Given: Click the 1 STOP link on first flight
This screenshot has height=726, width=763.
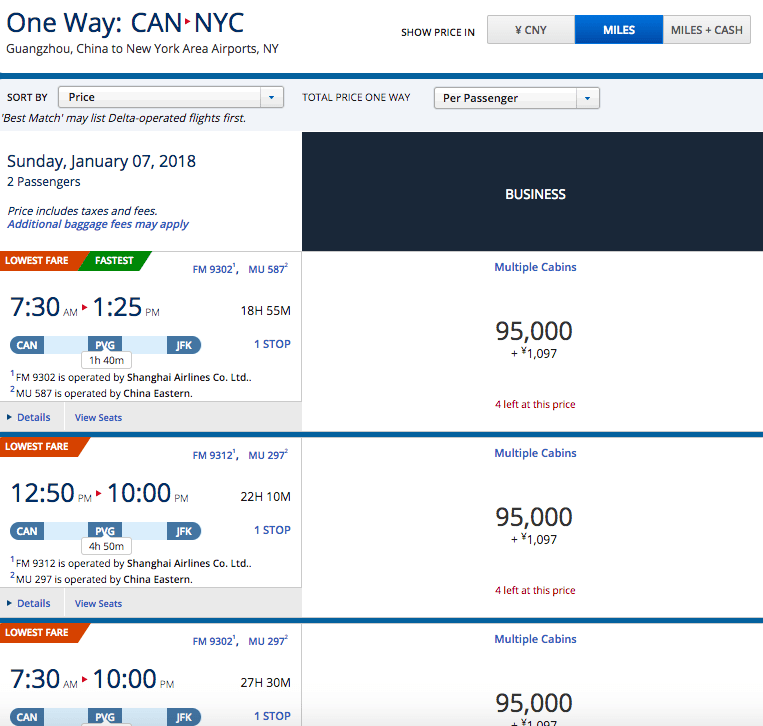Looking at the screenshot, I should 272,344.
